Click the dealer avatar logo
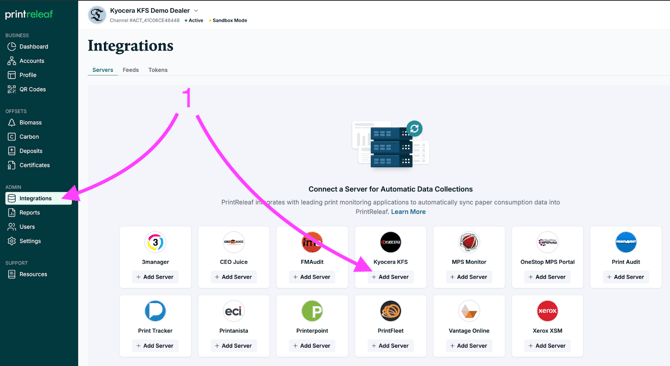Image resolution: width=670 pixels, height=366 pixels. 97,15
